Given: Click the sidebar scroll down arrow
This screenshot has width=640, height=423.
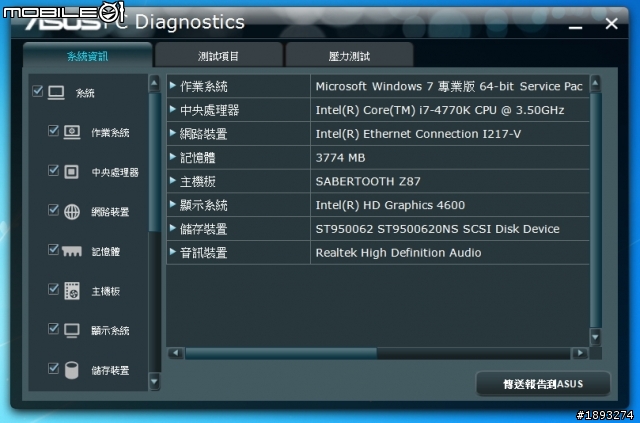Looking at the screenshot, I should 154,382.
